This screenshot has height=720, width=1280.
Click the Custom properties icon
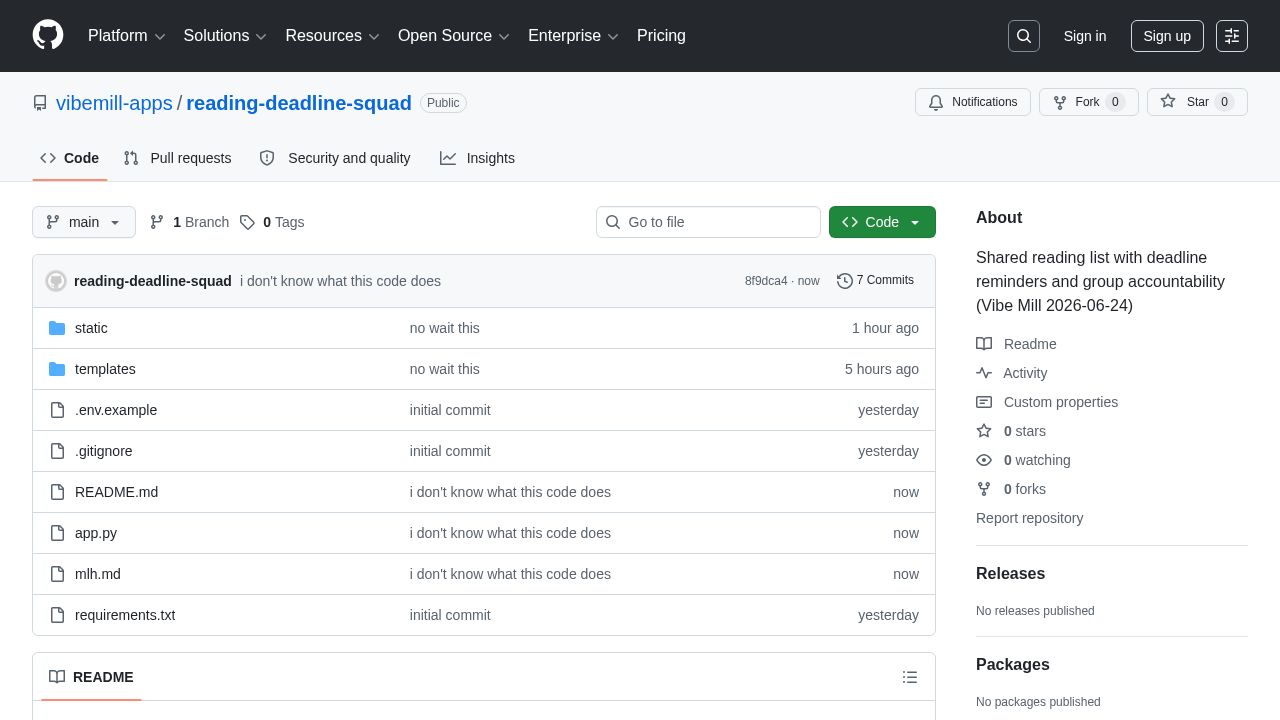(x=984, y=402)
